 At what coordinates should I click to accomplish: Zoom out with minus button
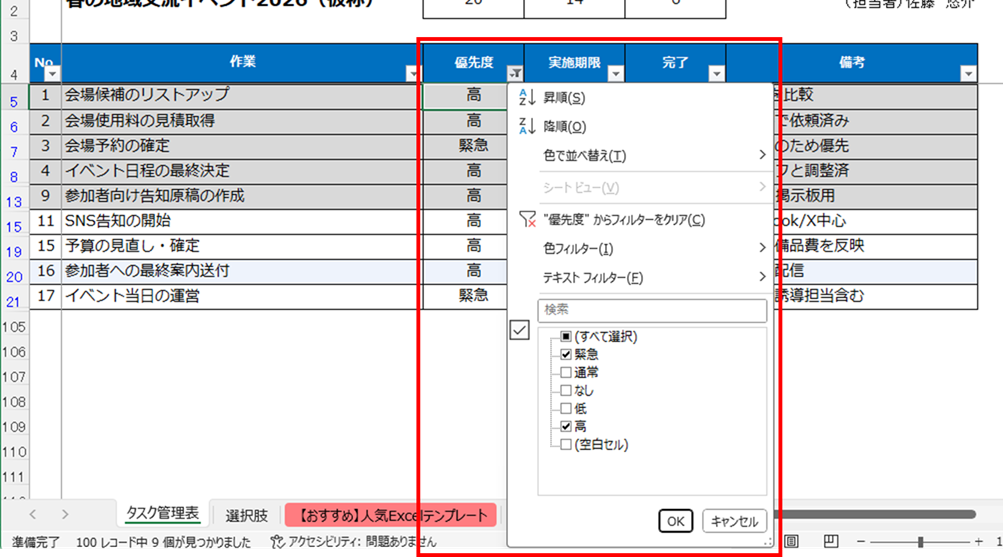pyautogui.click(x=860, y=542)
